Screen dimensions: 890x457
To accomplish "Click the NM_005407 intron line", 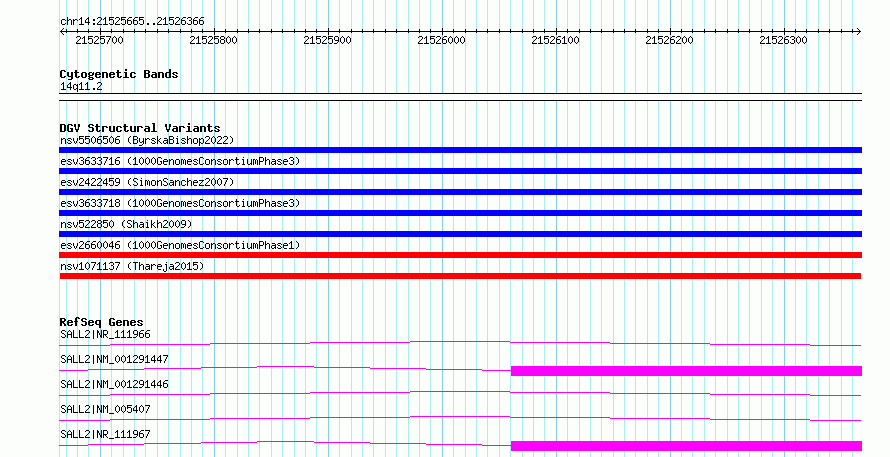I will 460,417.
